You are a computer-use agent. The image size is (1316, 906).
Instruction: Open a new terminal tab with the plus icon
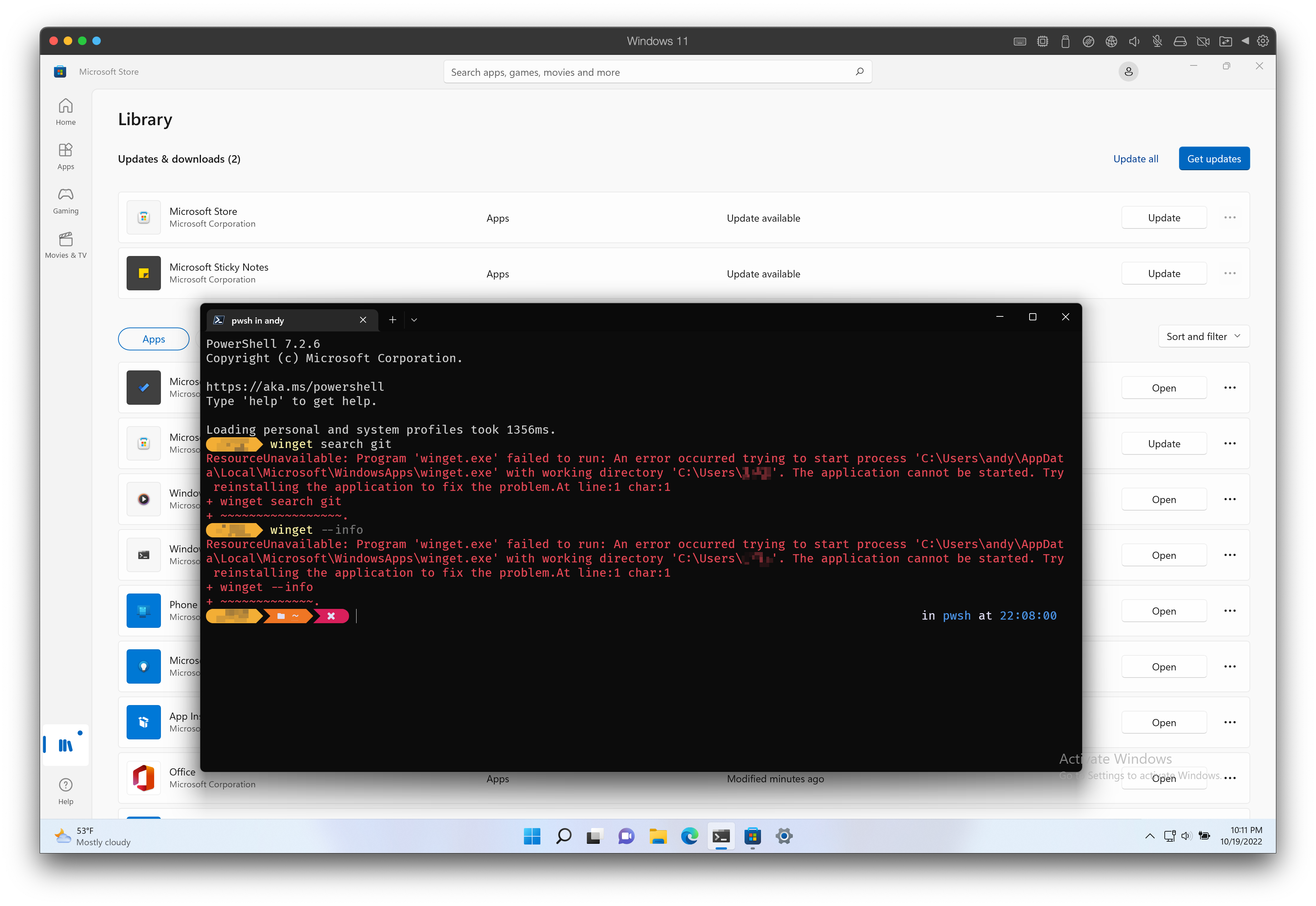(392, 320)
